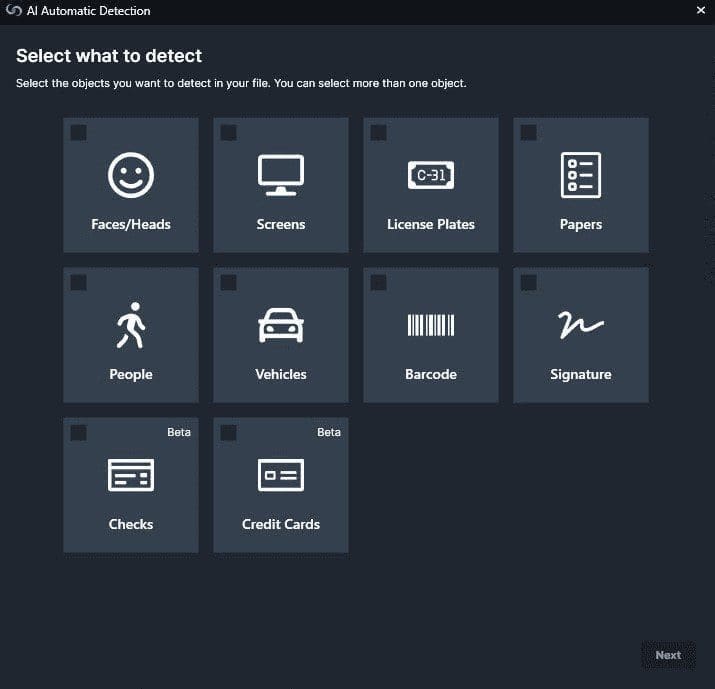The image size is (715, 689).
Task: Click the Next button
Action: click(x=668, y=655)
